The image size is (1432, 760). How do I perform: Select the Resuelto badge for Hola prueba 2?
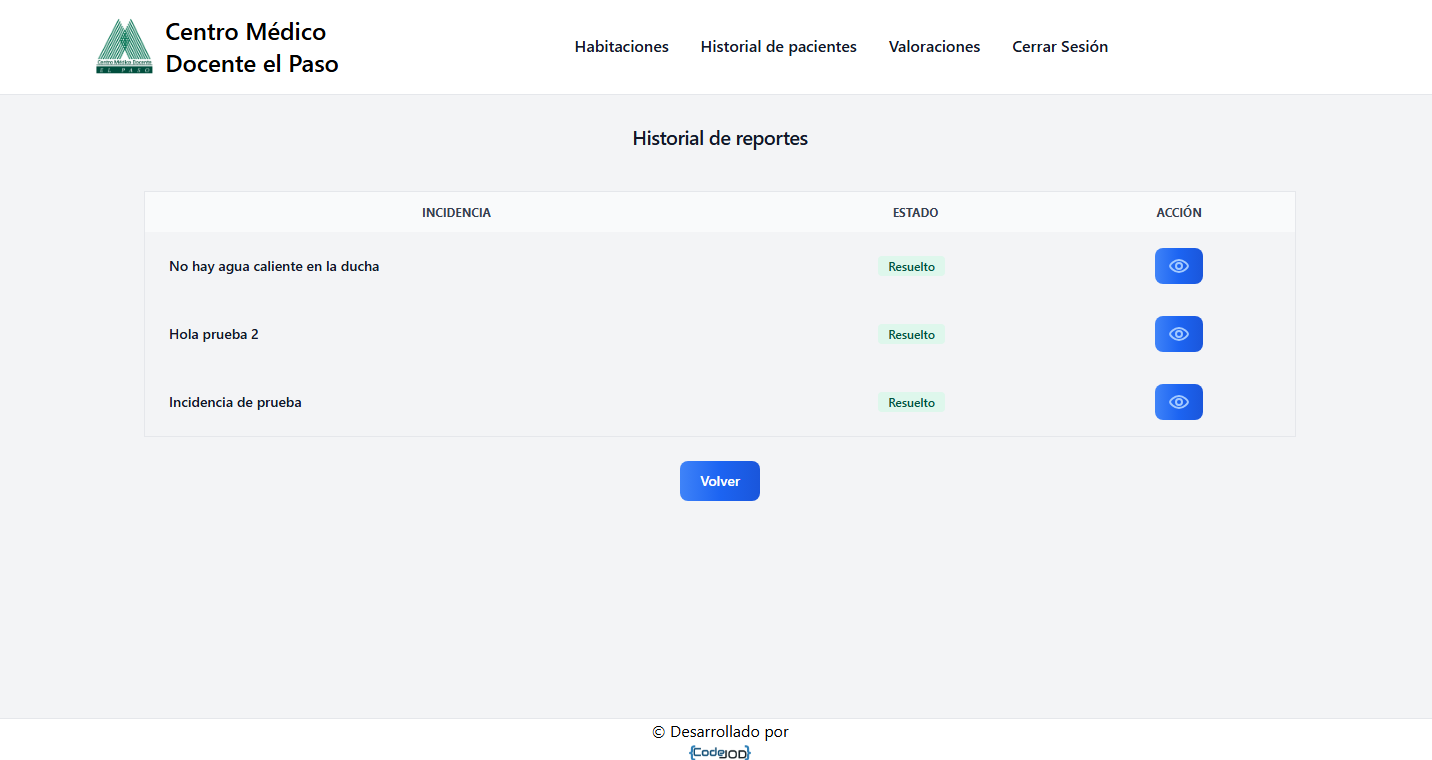pos(911,335)
